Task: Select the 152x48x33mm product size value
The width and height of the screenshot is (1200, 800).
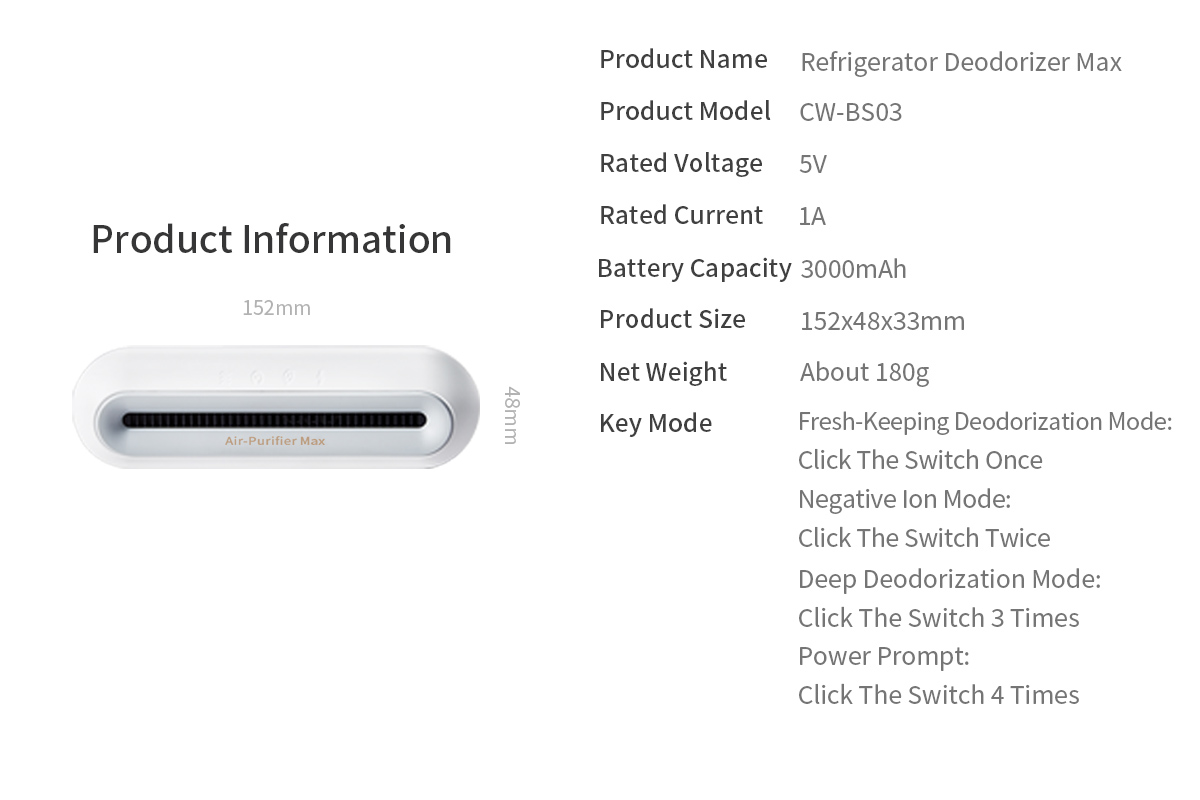Action: [882, 321]
